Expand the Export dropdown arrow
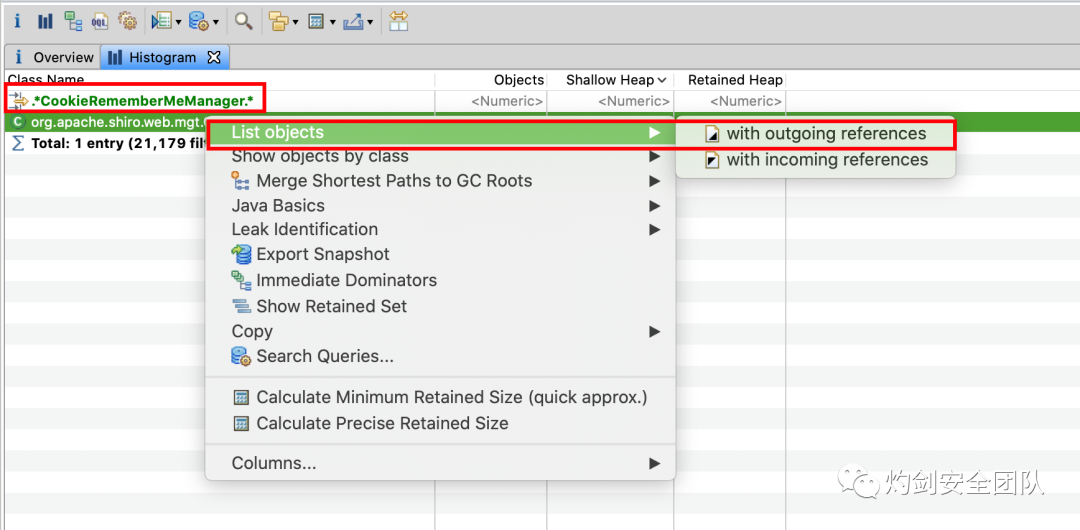This screenshot has height=530, width=1080. (x=370, y=23)
